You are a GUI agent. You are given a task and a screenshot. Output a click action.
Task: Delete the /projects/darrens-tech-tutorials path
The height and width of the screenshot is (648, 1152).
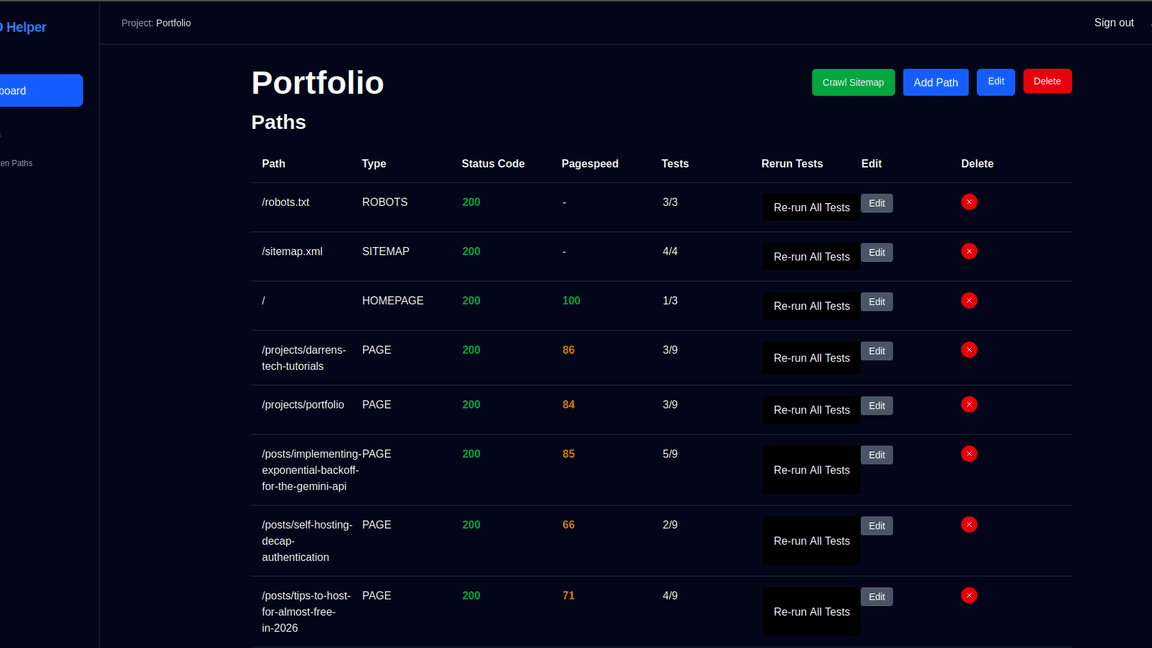pos(969,350)
